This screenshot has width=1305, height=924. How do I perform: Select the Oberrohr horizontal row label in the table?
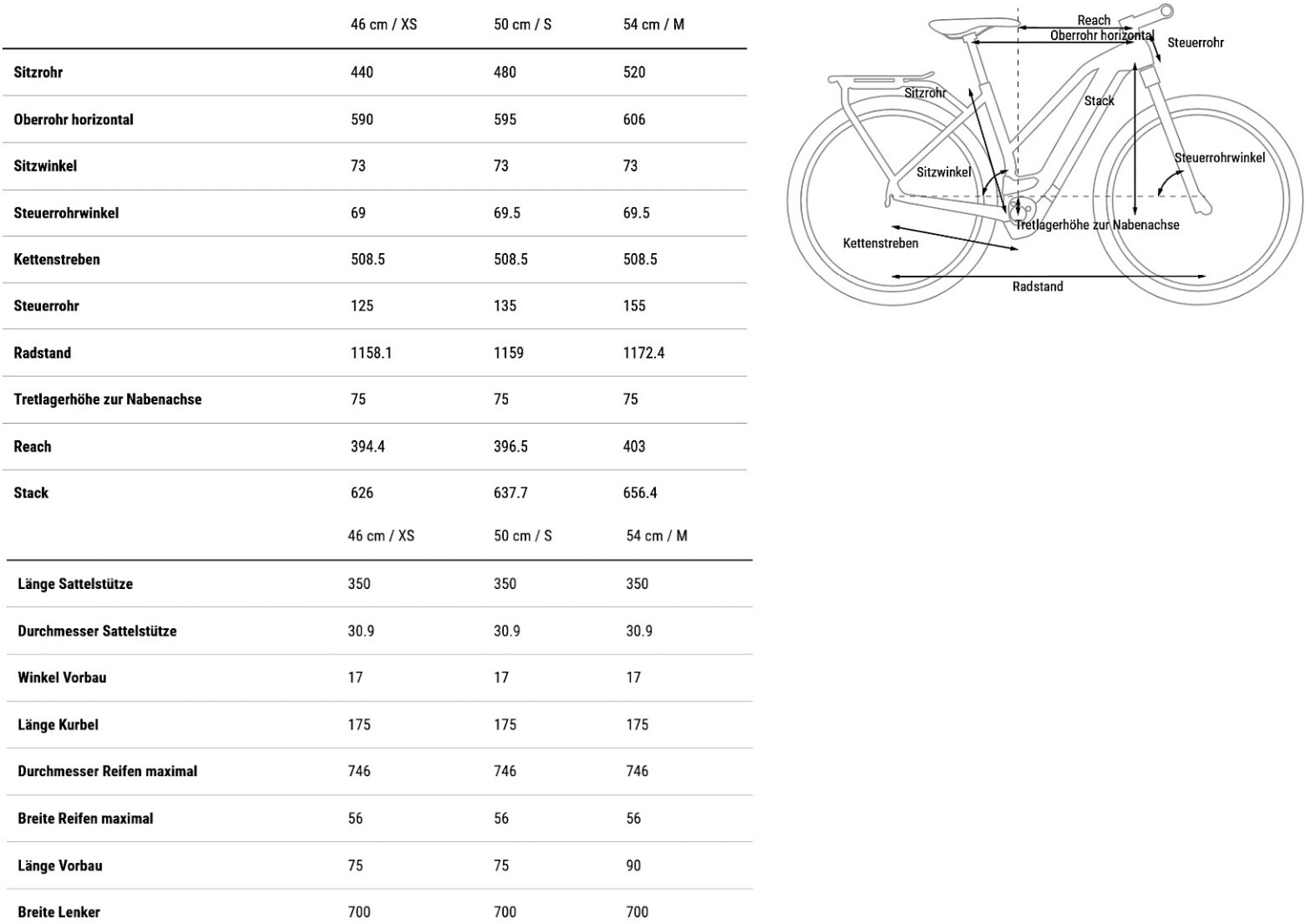pyautogui.click(x=74, y=119)
